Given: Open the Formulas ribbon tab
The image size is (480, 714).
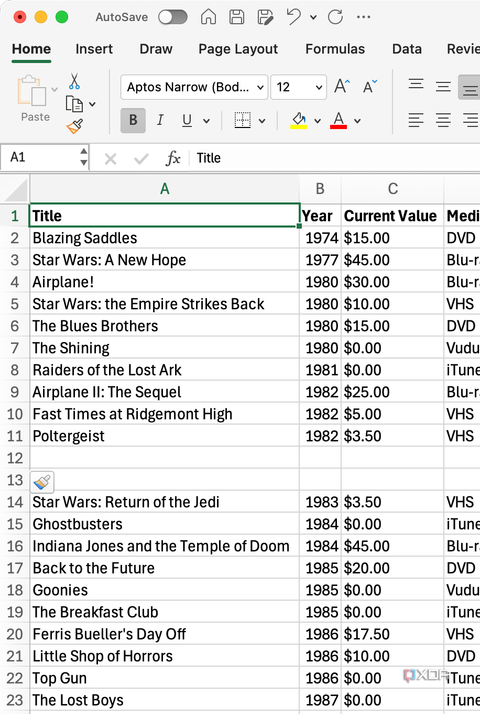Looking at the screenshot, I should point(335,49).
